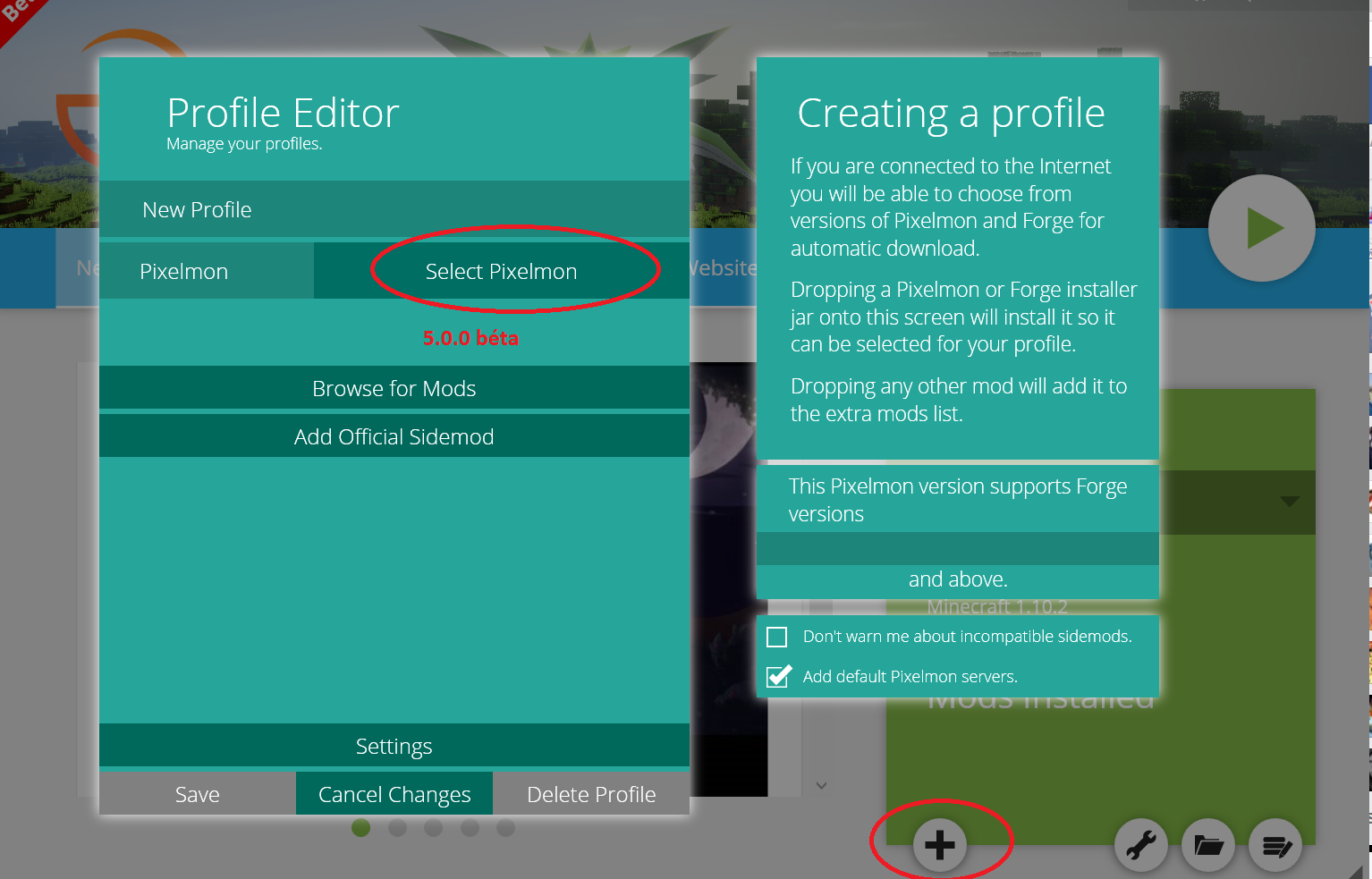Click the Website tab behind the dialog
Image resolution: width=1372 pixels, height=879 pixels.
coord(724,268)
